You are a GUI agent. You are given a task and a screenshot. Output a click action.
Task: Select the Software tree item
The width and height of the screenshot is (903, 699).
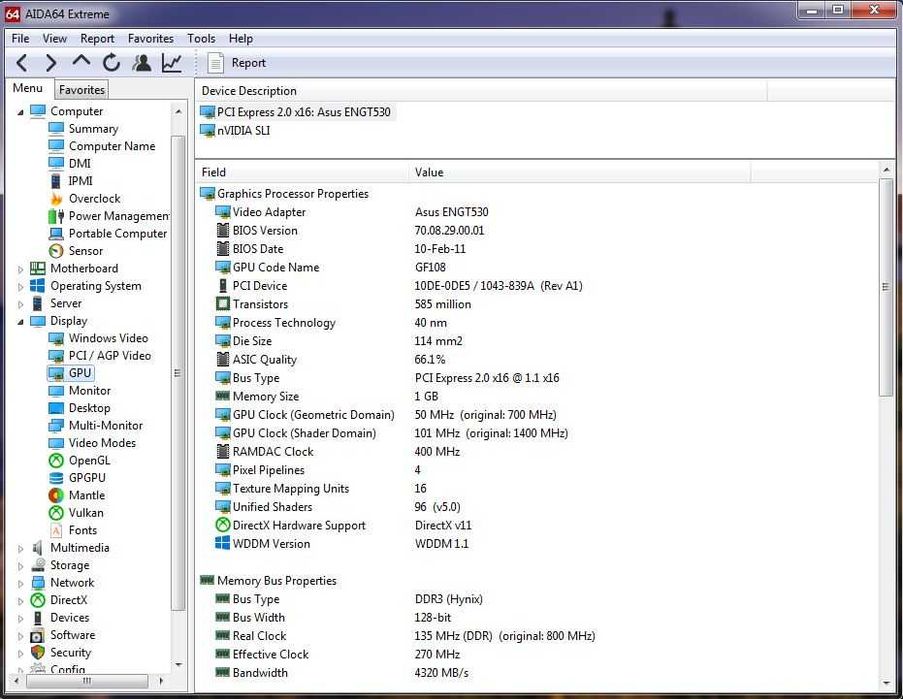point(73,635)
